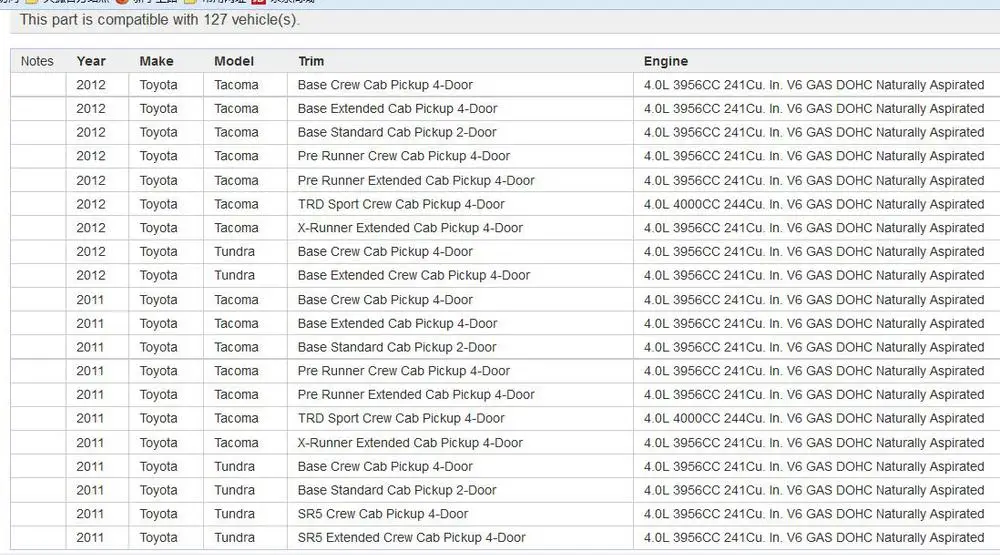The width and height of the screenshot is (1000, 555).
Task: Select 2011 'Pre Runner Extended Cab Pickup 4-Door' trim
Action: pyautogui.click(x=416, y=394)
